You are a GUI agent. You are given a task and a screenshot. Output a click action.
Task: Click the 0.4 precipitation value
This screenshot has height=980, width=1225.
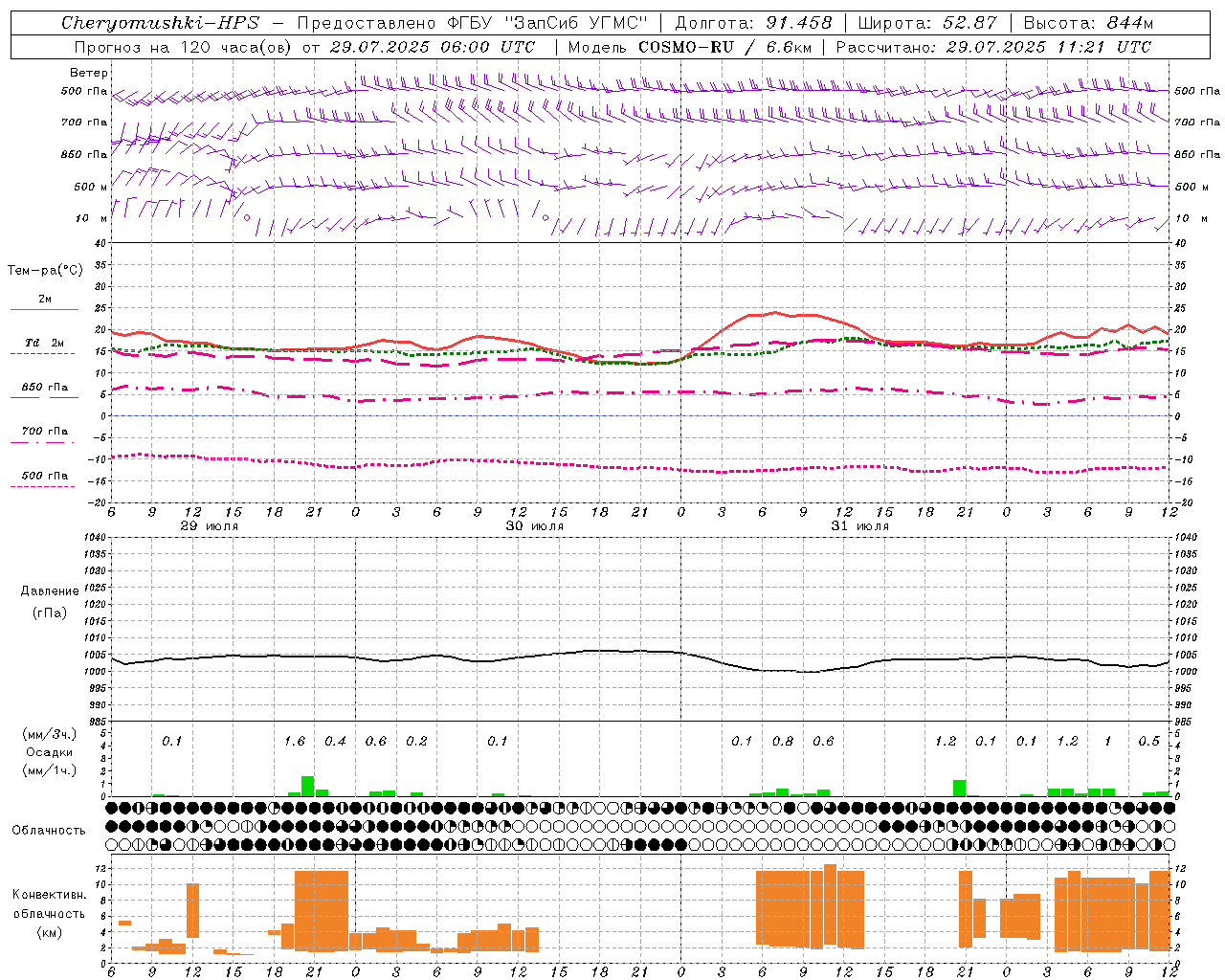pyautogui.click(x=335, y=742)
